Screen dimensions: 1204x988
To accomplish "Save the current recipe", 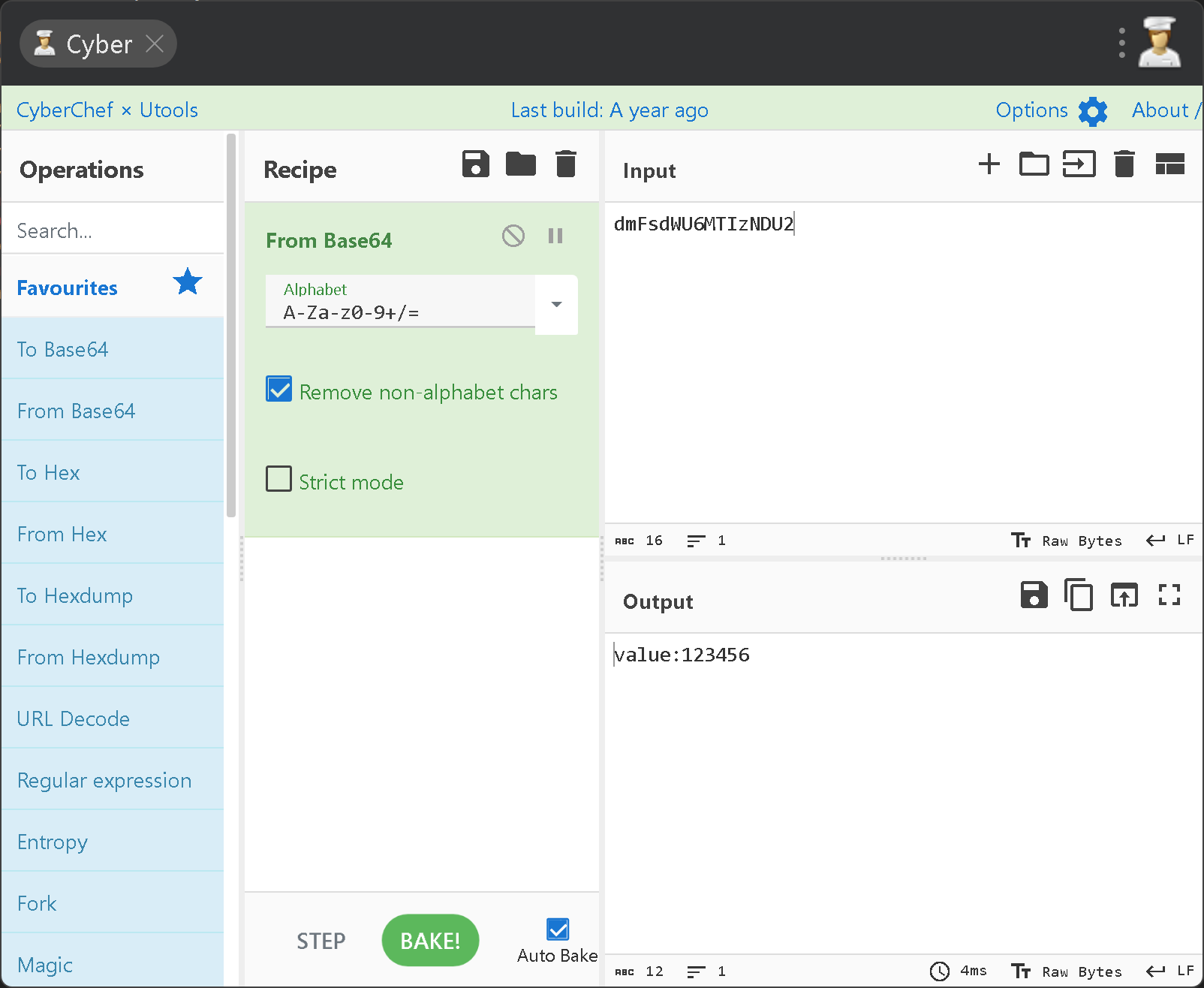I will [475, 164].
